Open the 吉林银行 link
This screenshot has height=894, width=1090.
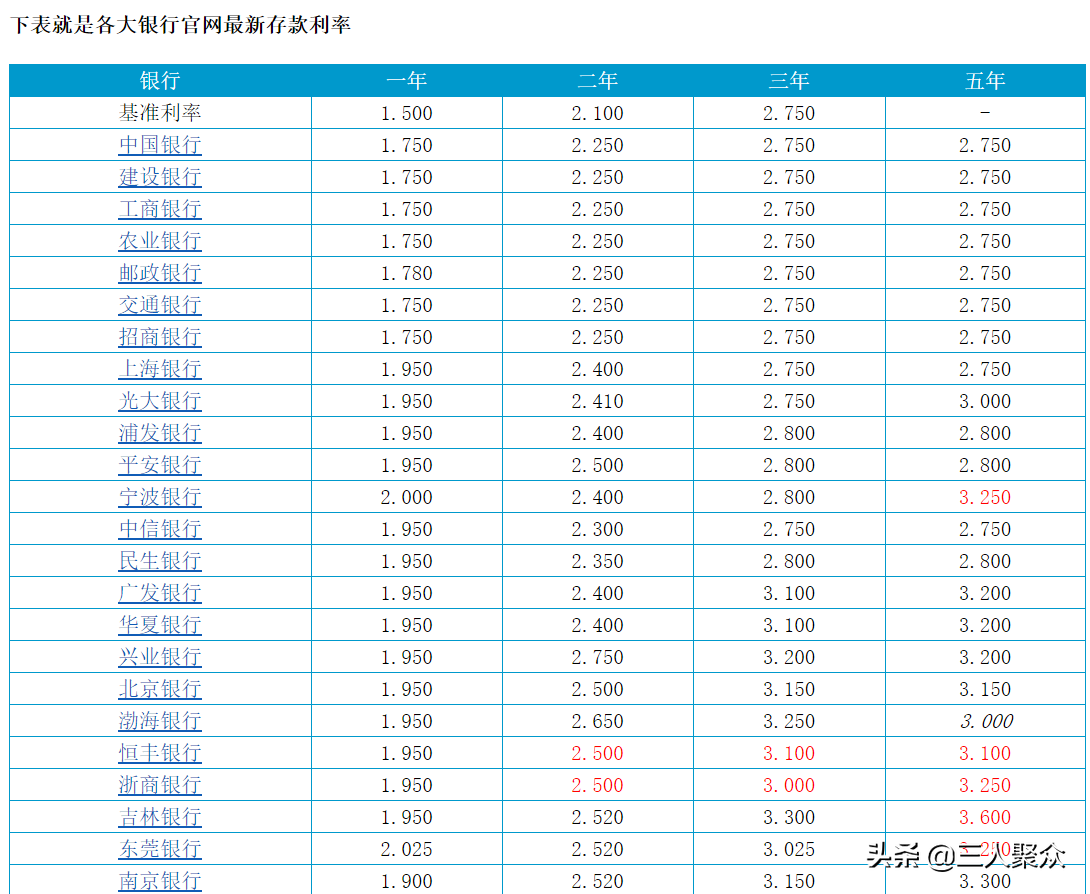click(160, 816)
